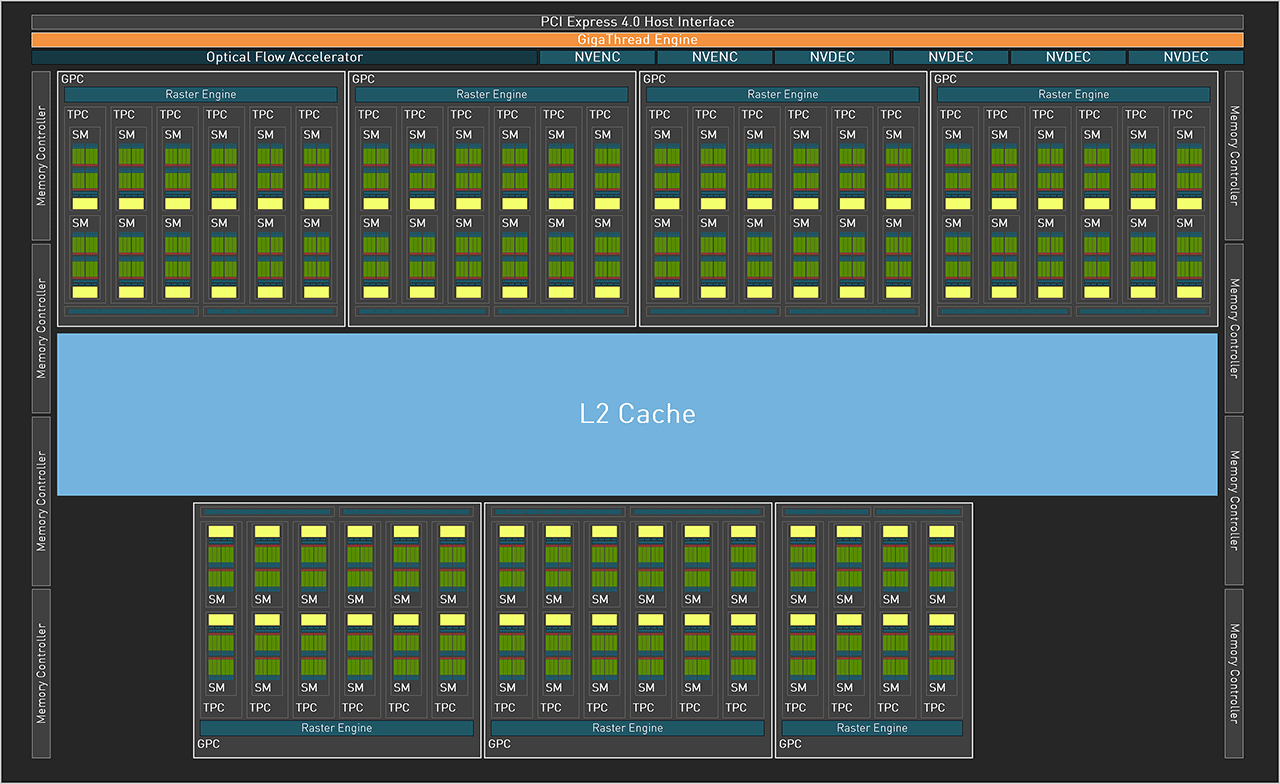
Task: Select the bottommost right Memory Controller
Action: [x=1234, y=672]
